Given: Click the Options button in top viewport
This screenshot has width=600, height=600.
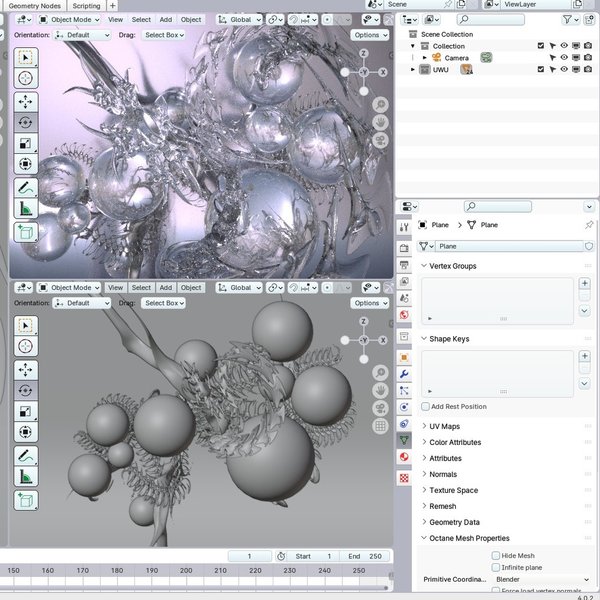Looking at the screenshot, I should [370, 35].
